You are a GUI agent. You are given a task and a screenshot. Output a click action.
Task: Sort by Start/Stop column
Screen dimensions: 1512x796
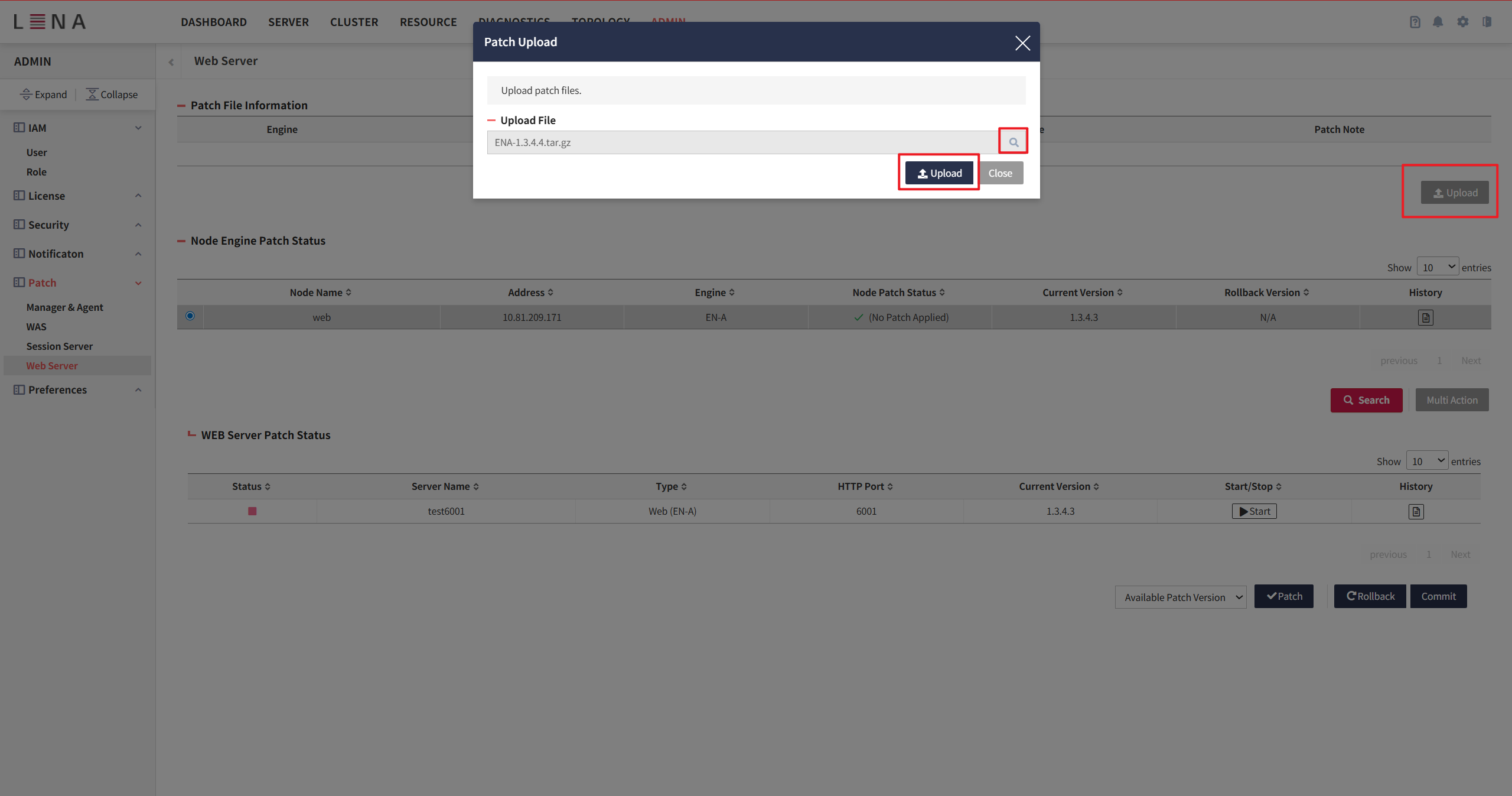click(1253, 486)
